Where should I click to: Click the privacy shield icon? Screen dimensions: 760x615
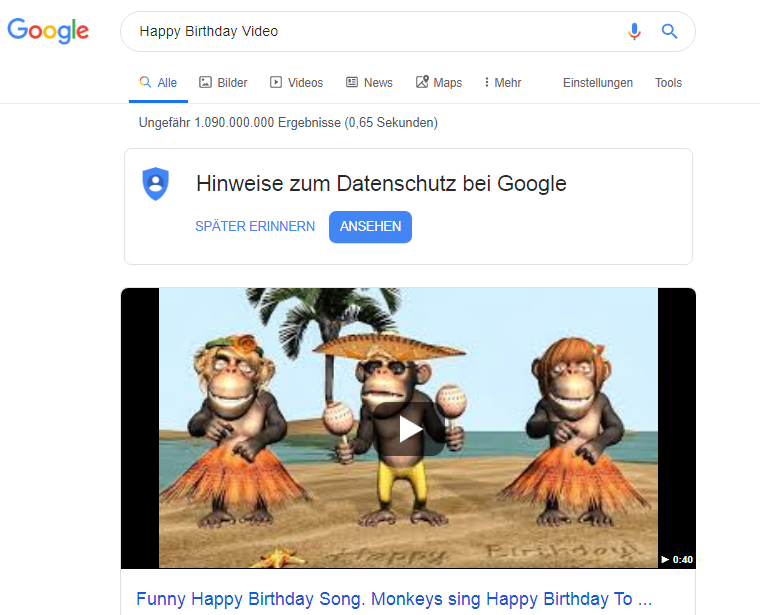pyautogui.click(x=155, y=184)
